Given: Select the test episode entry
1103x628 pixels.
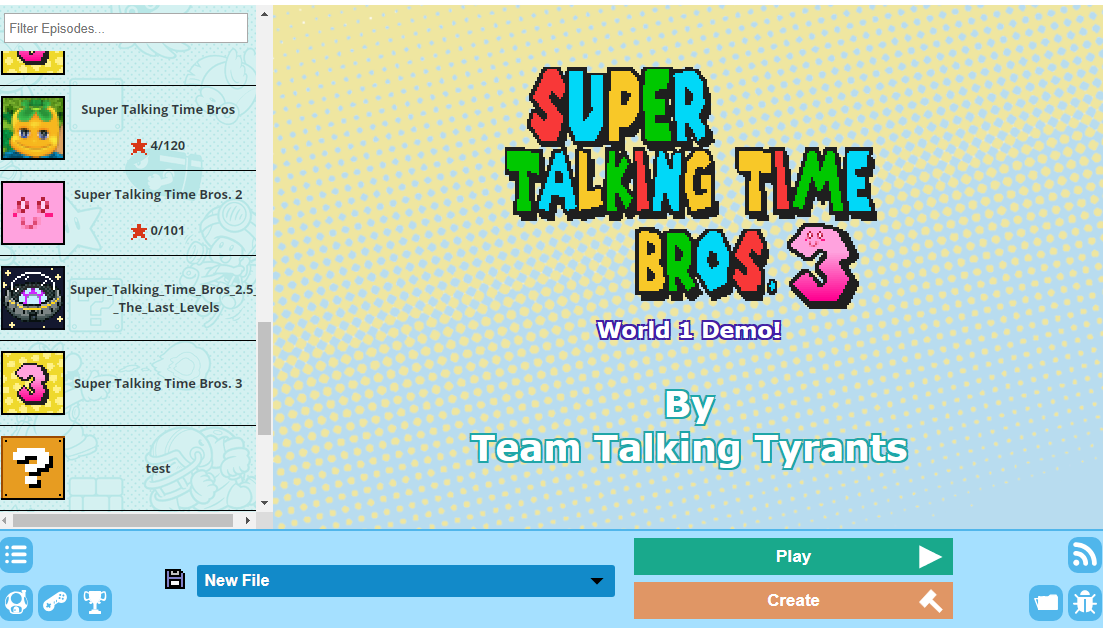Looking at the screenshot, I should coord(128,468).
